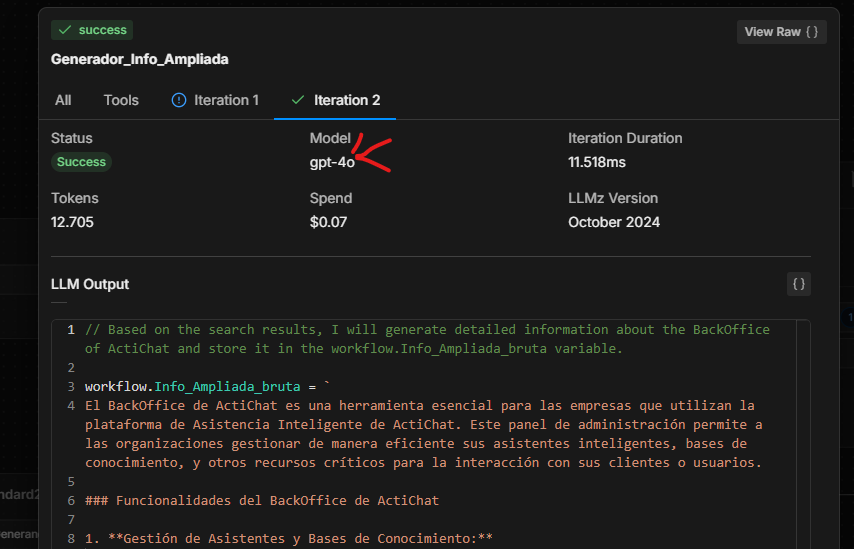
Task: Click the gpt-4o model value
Action: point(331,162)
